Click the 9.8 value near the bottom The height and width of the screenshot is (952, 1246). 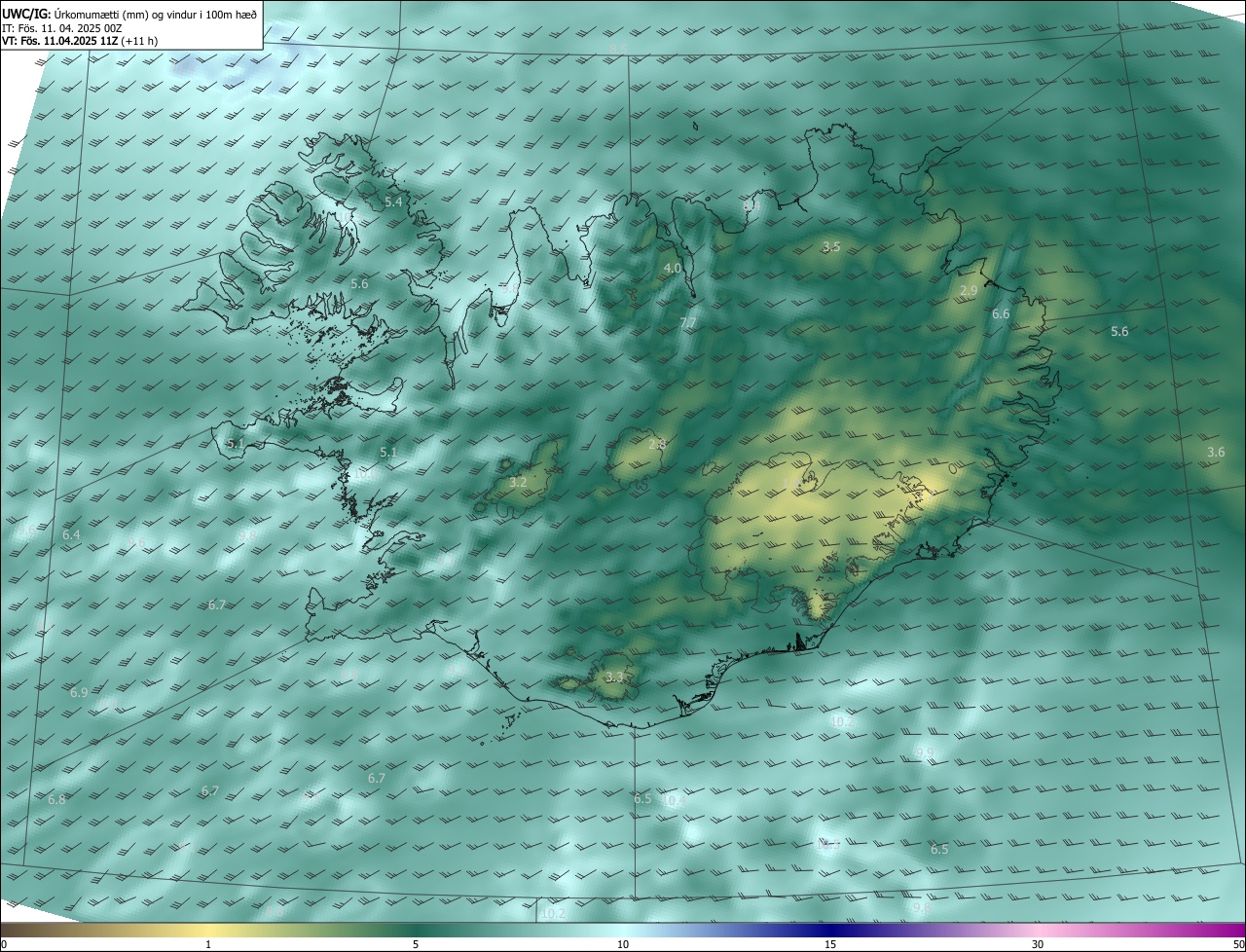(922, 908)
